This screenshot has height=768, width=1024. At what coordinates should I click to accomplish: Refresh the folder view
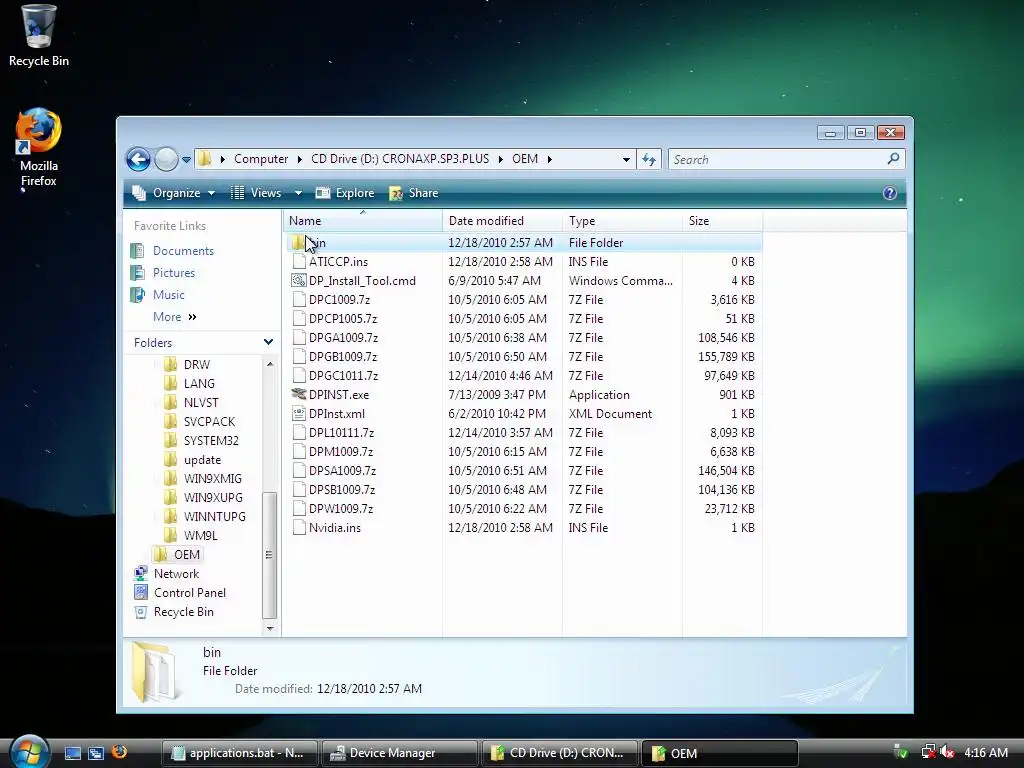click(x=648, y=159)
